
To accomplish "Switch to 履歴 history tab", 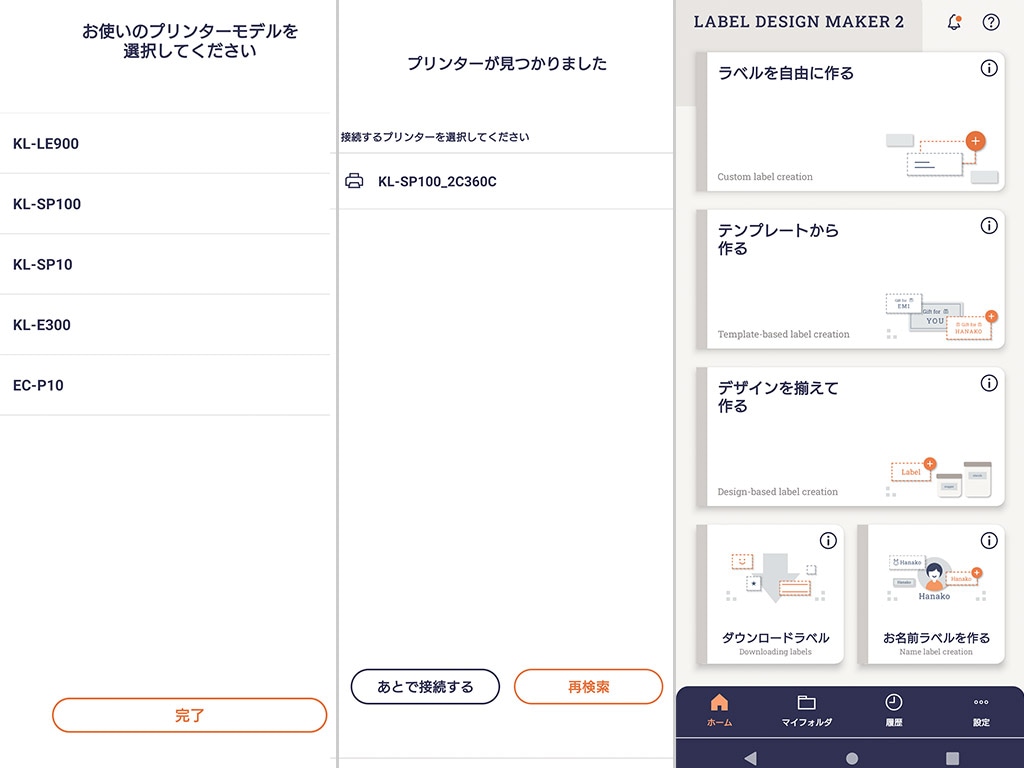I will pyautogui.click(x=893, y=711).
